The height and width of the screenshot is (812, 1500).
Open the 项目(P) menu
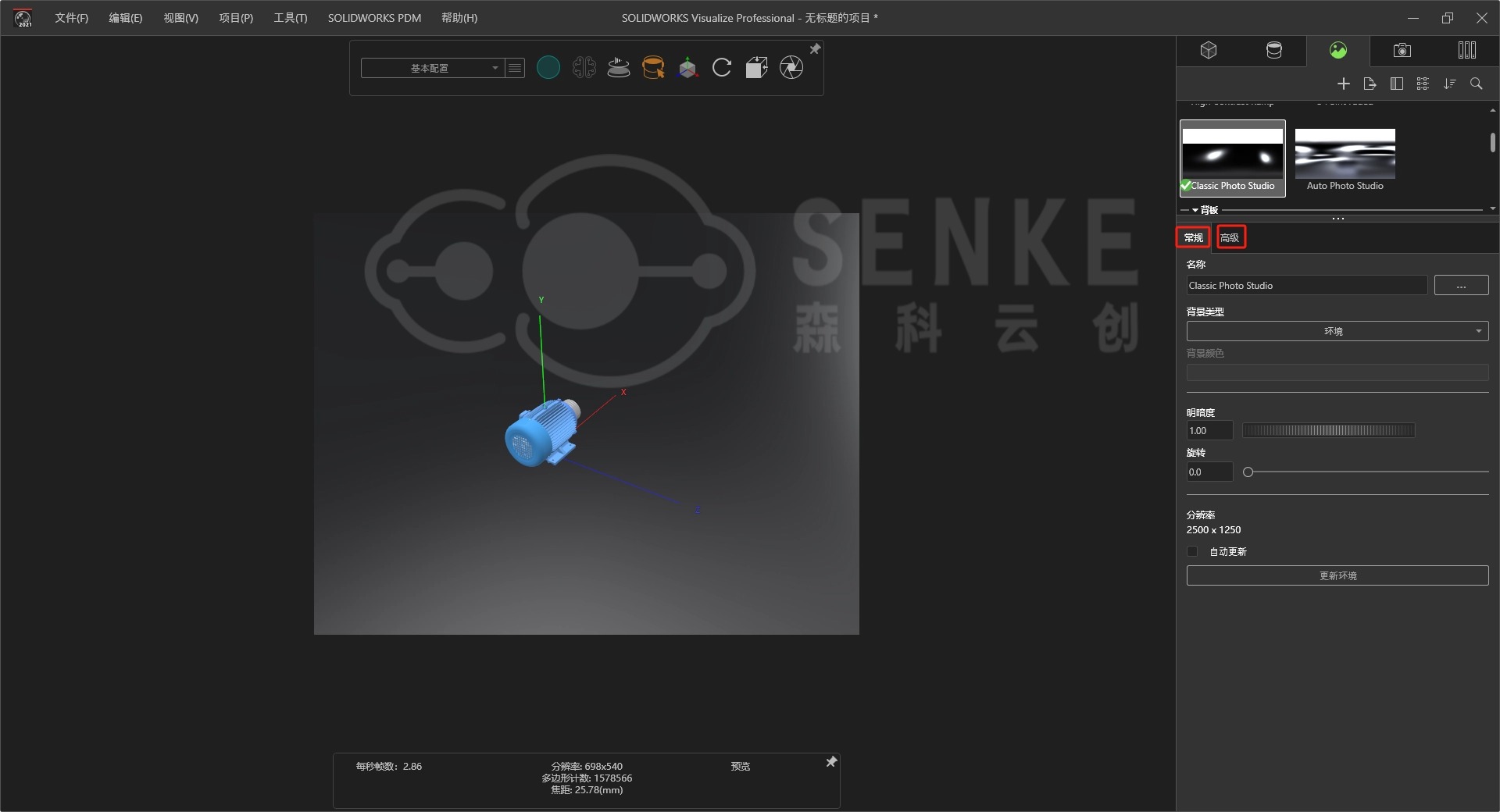coord(236,18)
